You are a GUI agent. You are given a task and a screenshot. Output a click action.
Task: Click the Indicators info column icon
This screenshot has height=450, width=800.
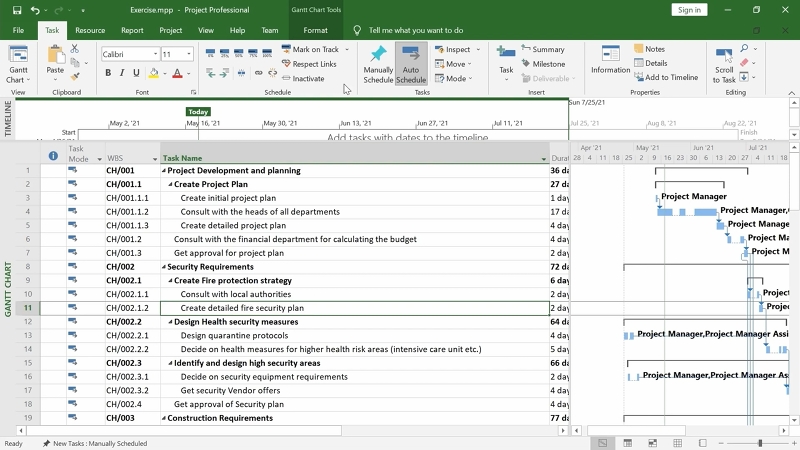tap(53, 156)
